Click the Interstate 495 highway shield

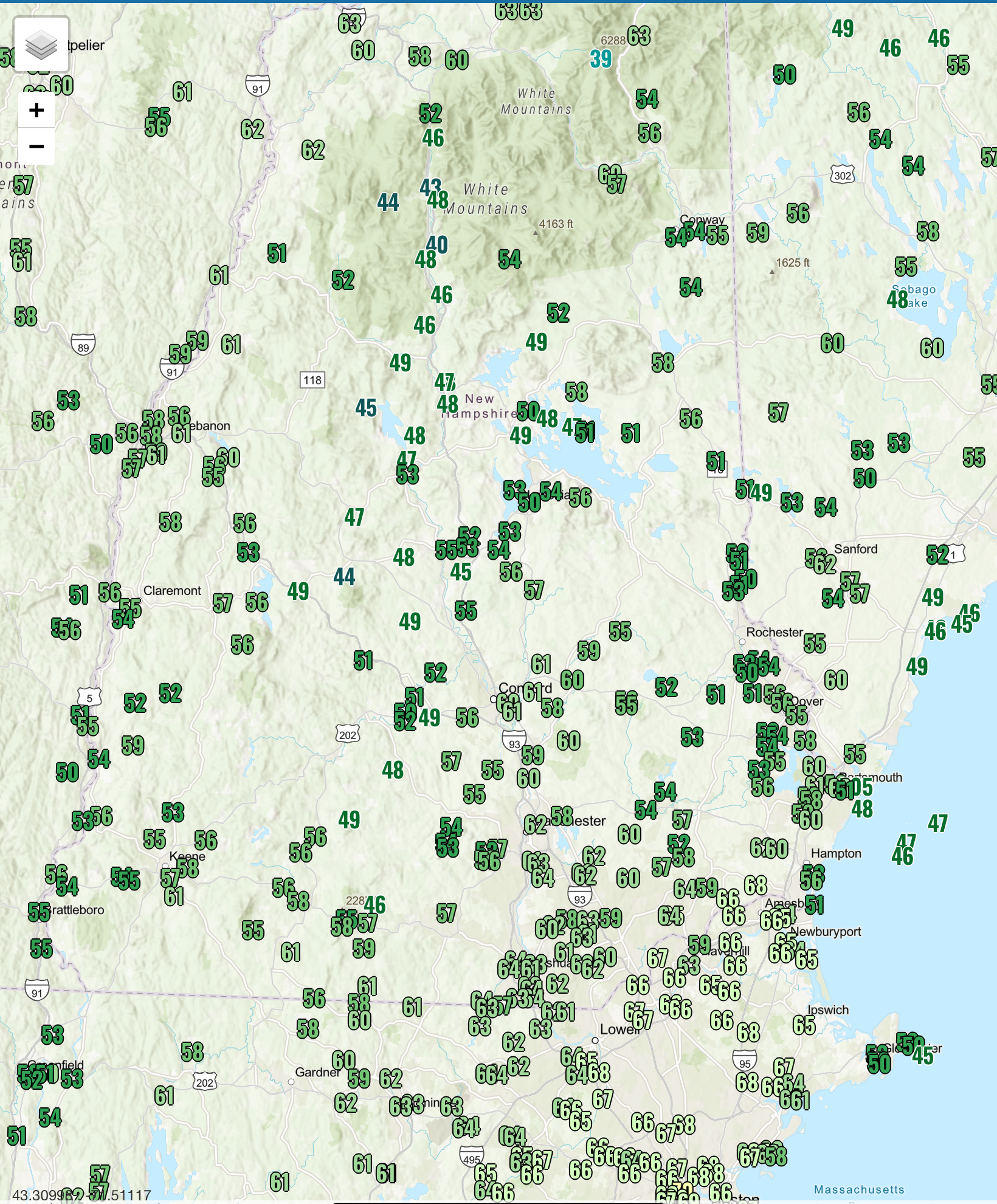pyautogui.click(x=471, y=1157)
